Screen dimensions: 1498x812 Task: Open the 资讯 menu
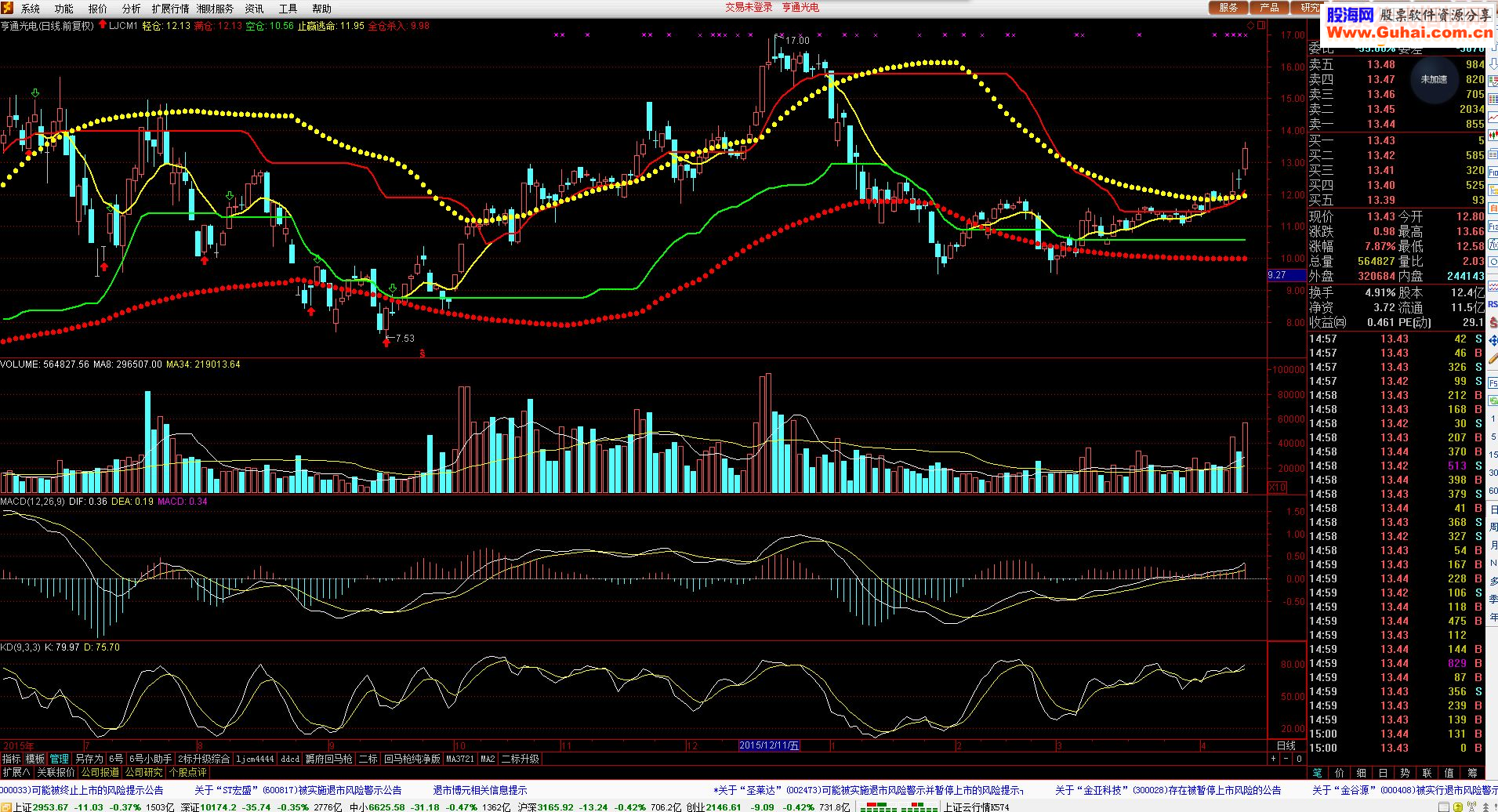[x=254, y=9]
